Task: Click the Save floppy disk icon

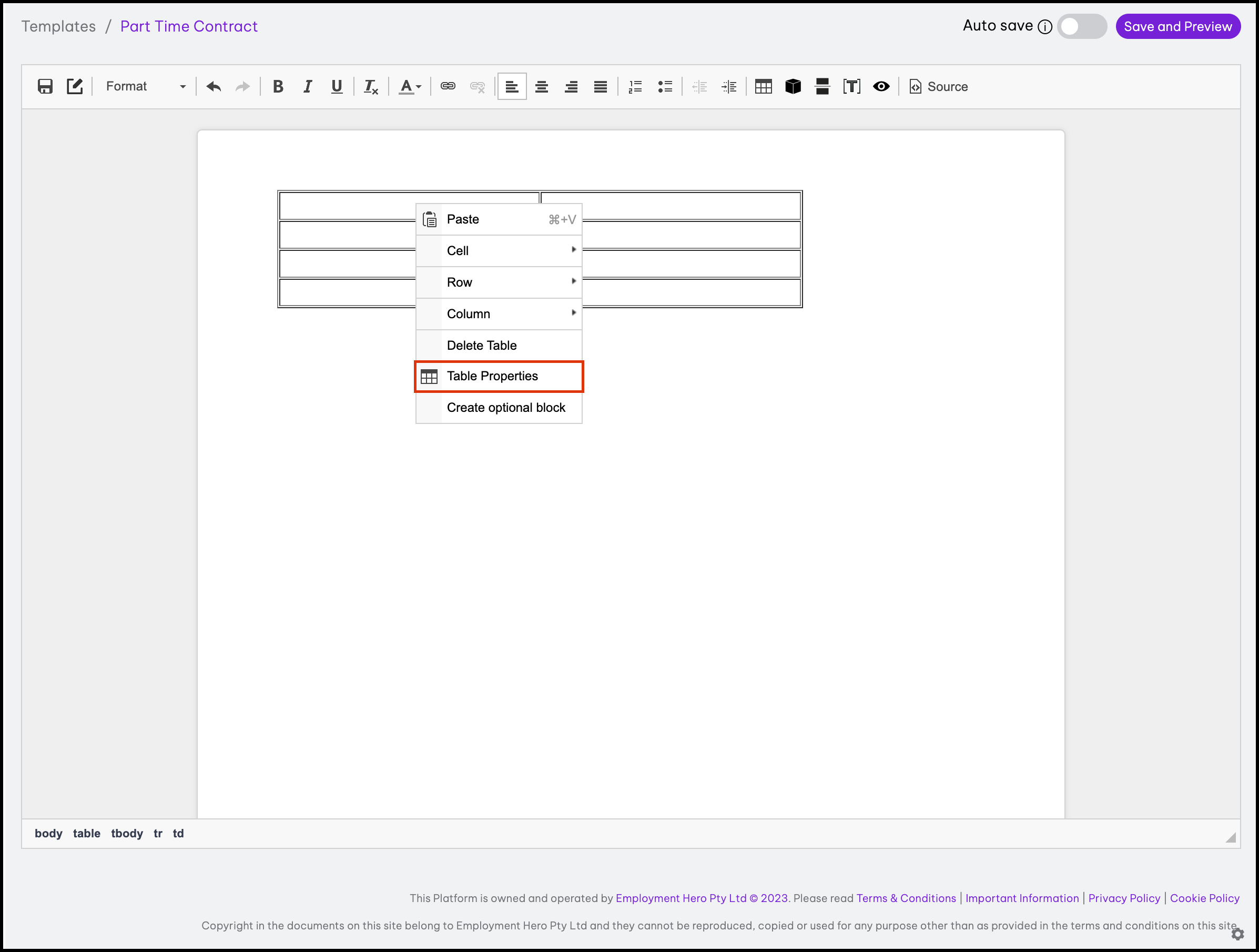Action: (45, 87)
